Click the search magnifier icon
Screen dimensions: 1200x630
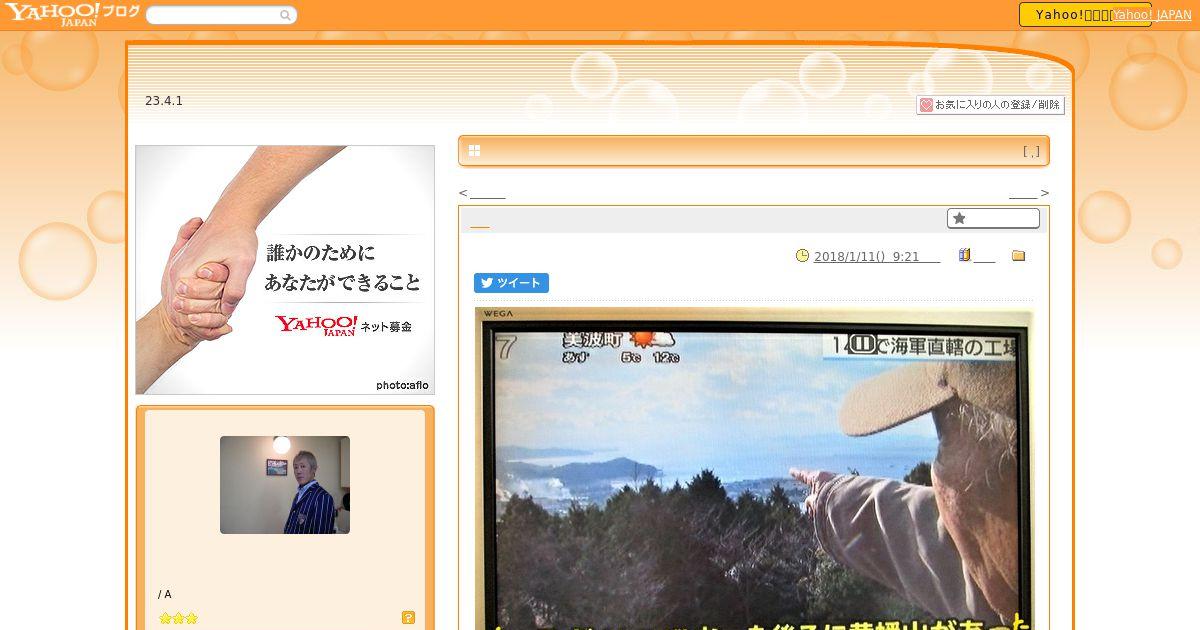pos(285,15)
